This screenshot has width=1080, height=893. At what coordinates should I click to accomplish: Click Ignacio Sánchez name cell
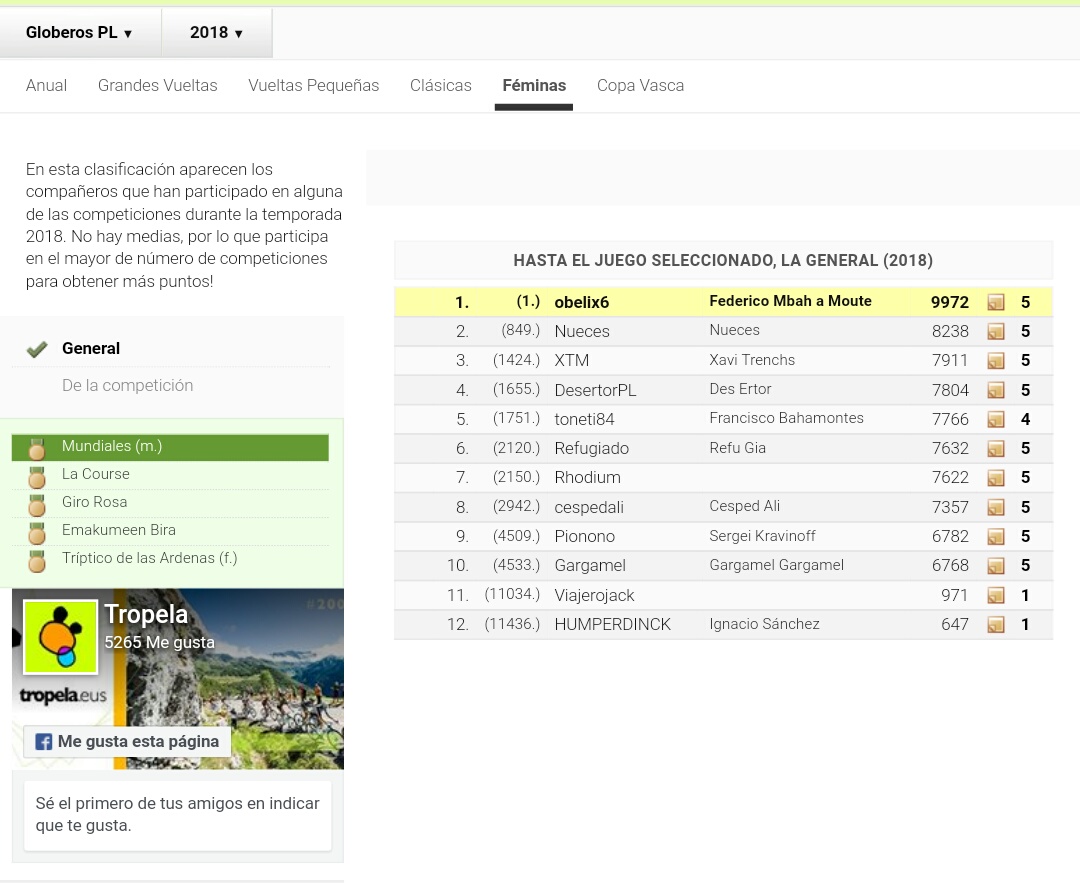pos(765,624)
